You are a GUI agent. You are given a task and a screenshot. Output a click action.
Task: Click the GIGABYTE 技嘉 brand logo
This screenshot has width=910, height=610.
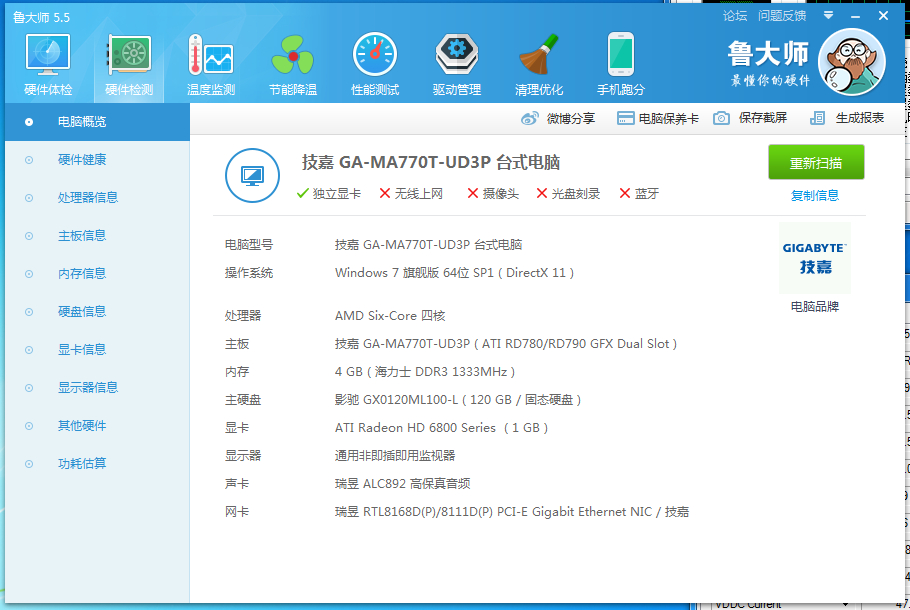tap(815, 258)
